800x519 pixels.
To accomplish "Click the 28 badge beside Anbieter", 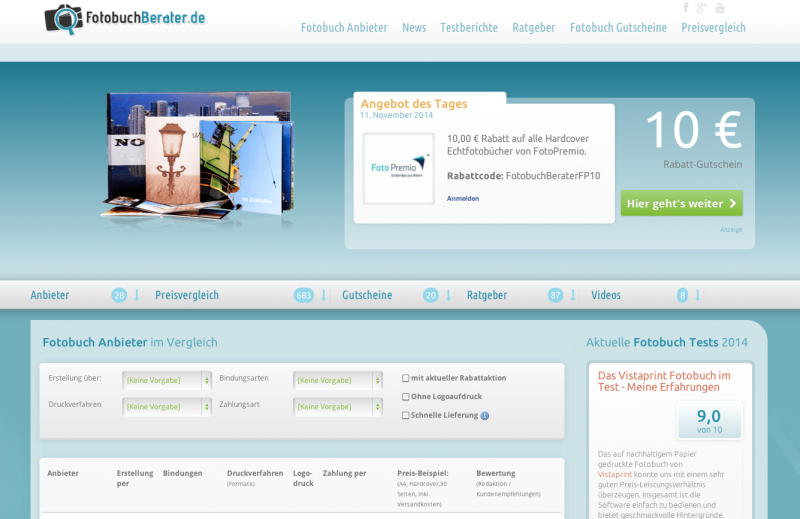I will 119,295.
